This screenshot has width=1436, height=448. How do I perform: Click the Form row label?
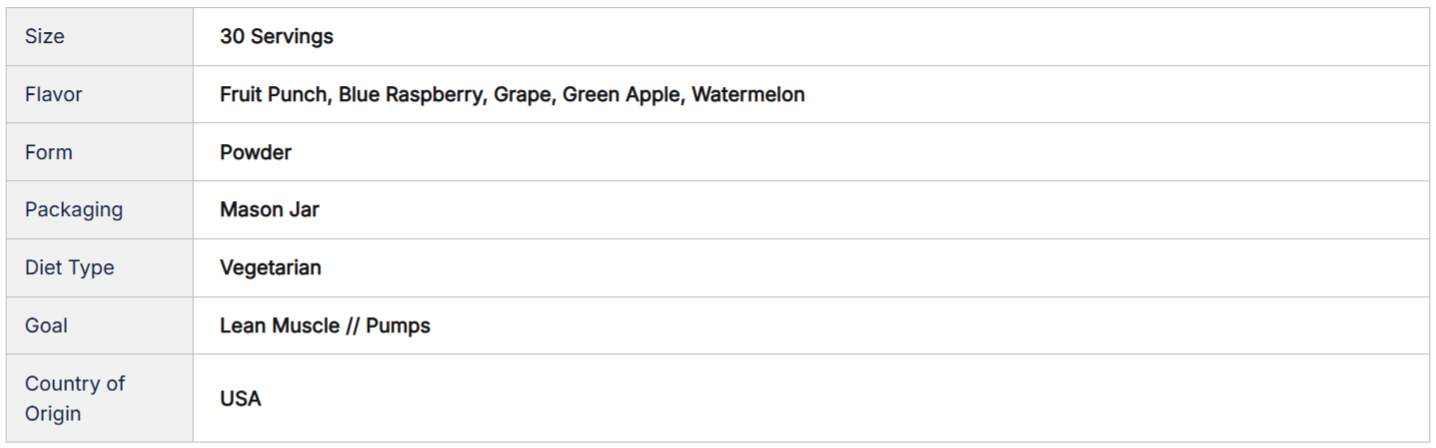[48, 153]
